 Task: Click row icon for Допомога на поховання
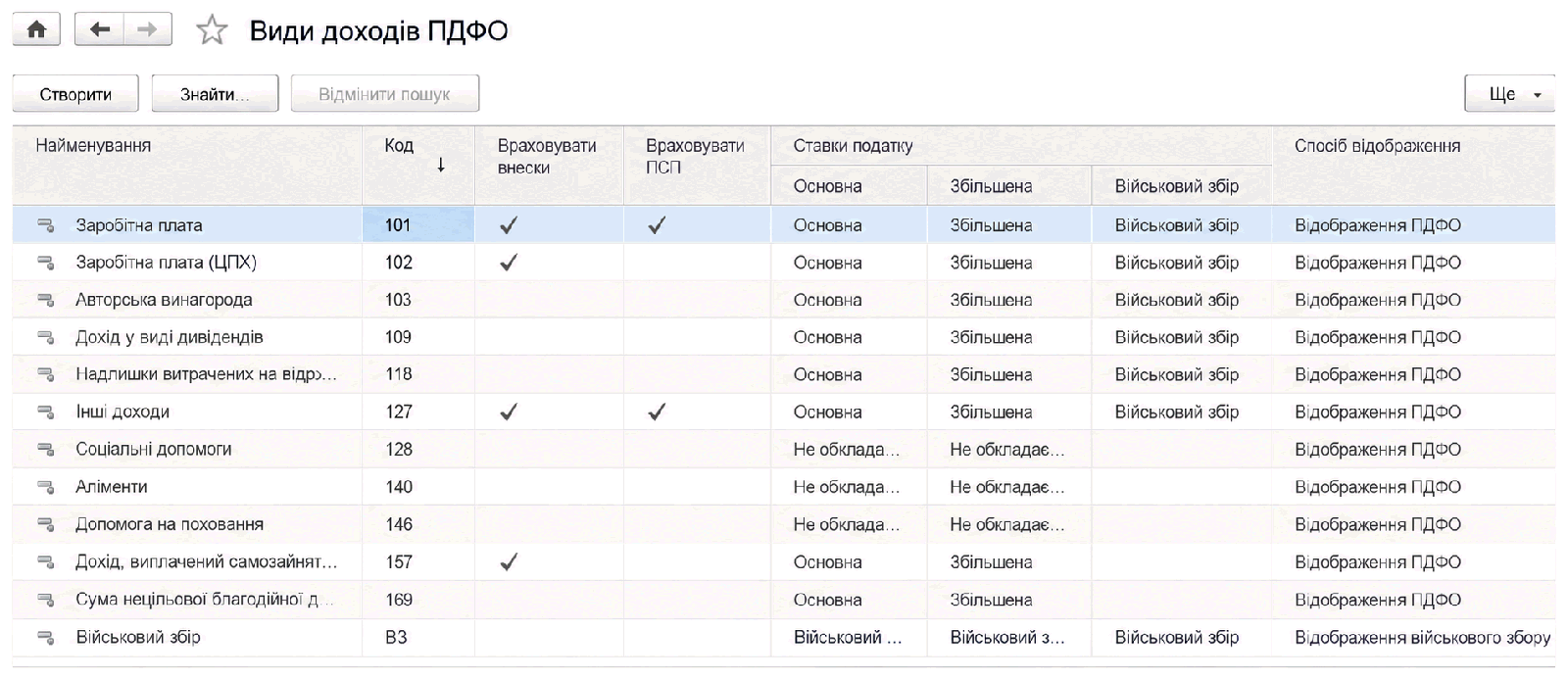pyautogui.click(x=45, y=524)
